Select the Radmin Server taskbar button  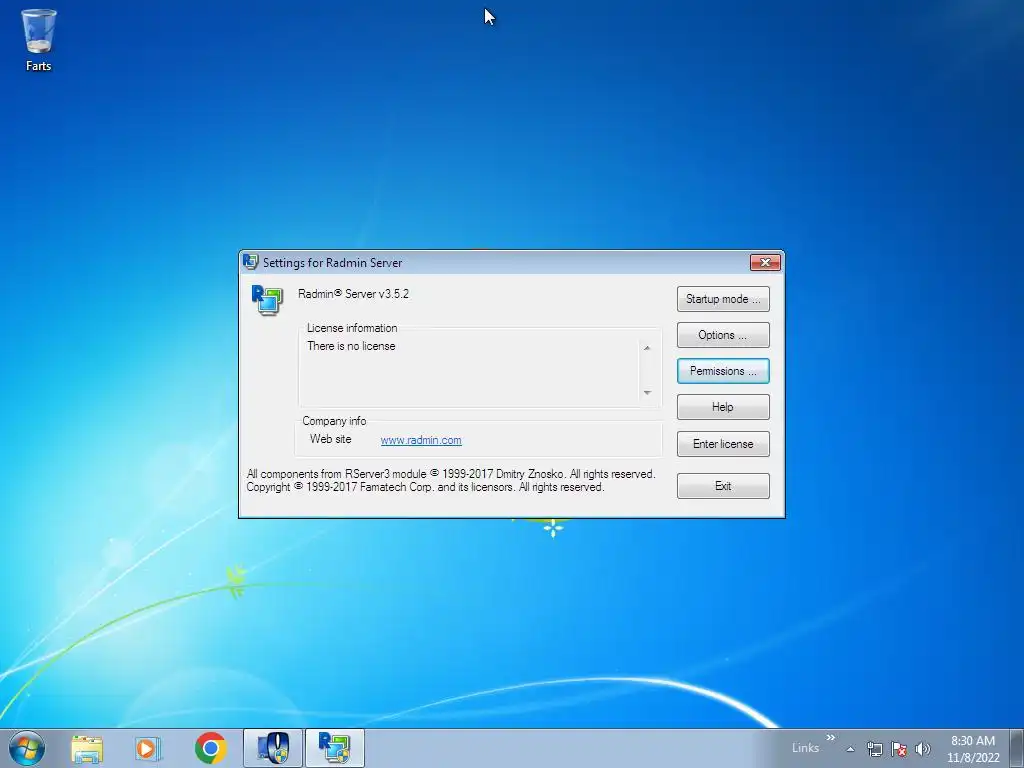[334, 748]
